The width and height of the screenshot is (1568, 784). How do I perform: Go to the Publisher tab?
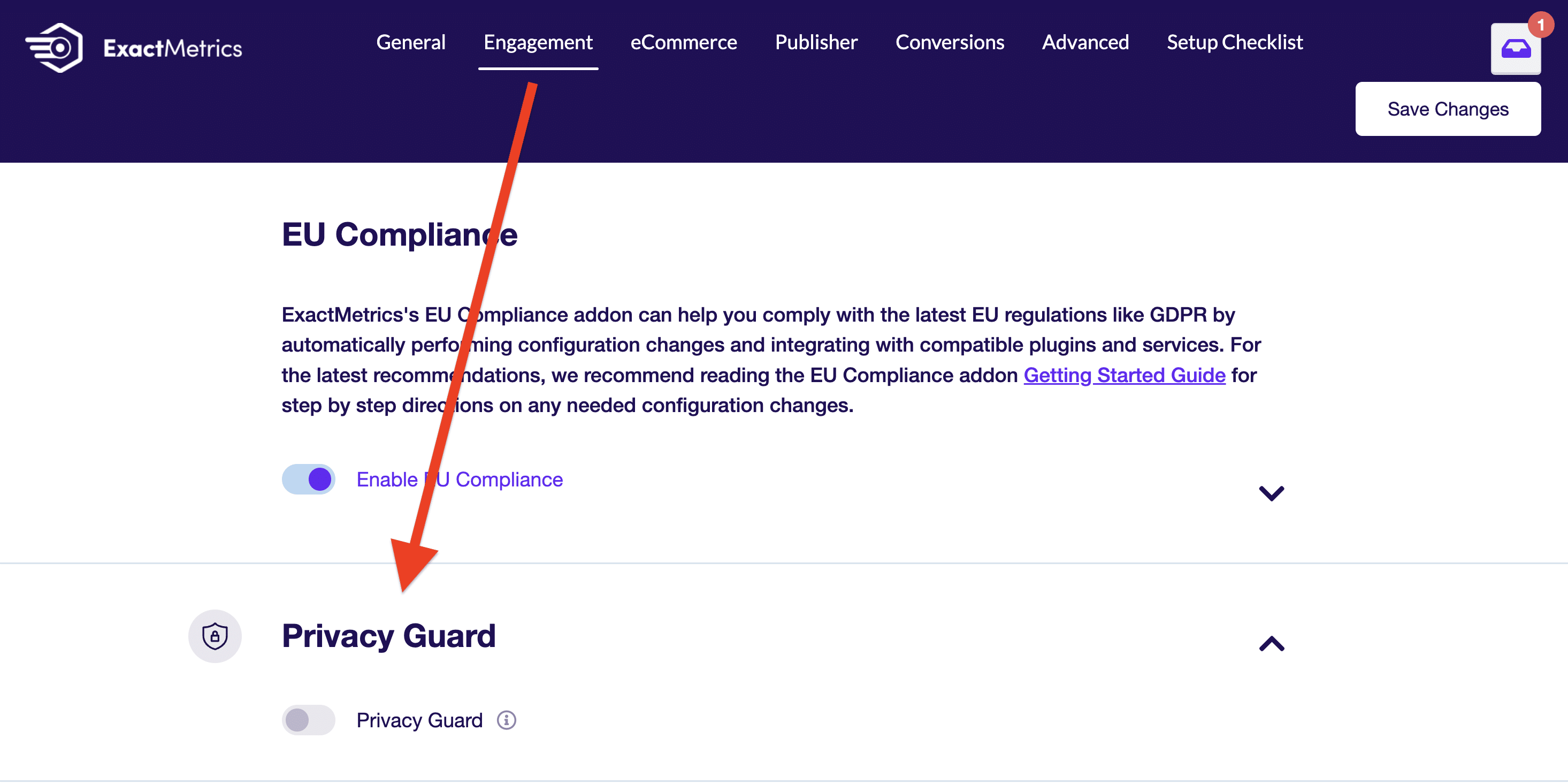tap(816, 42)
